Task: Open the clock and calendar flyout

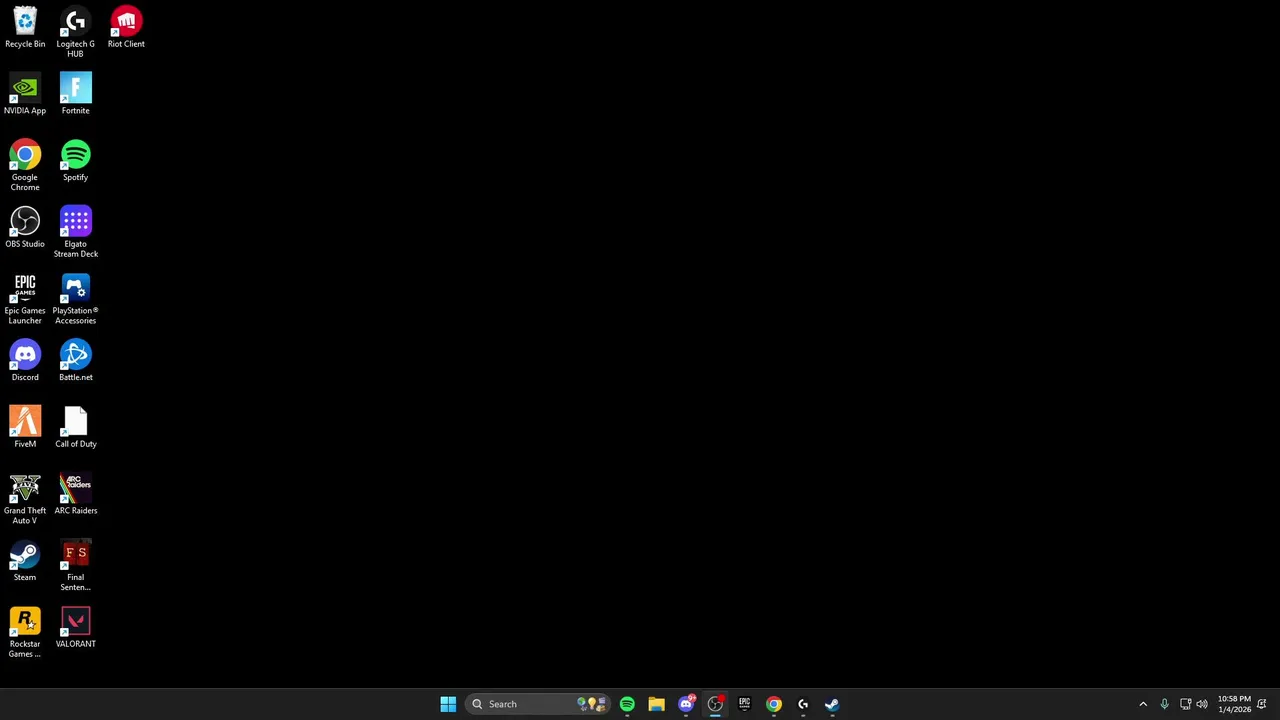Action: click(1234, 704)
